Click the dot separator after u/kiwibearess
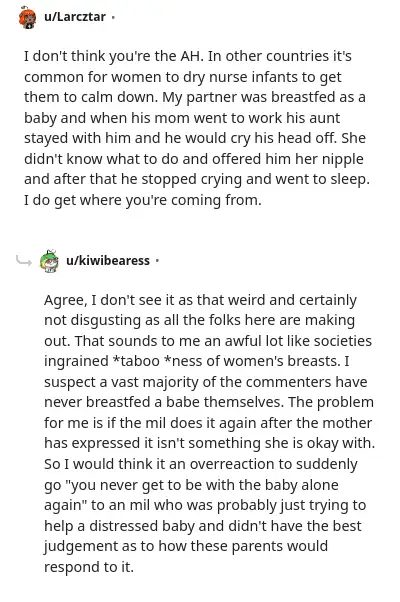400x602 pixels. click(157, 261)
